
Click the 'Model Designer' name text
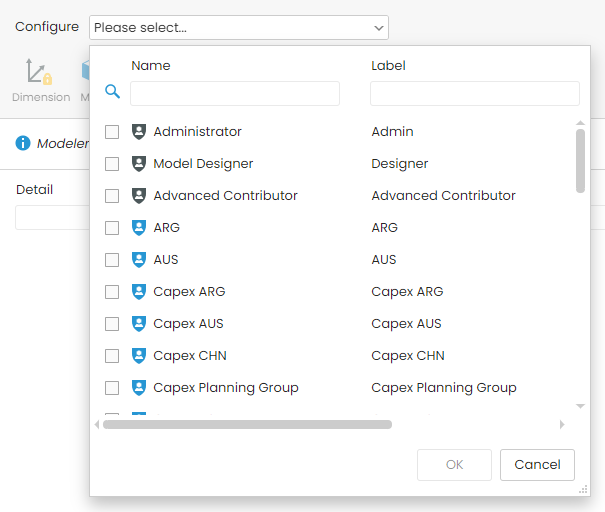203,164
